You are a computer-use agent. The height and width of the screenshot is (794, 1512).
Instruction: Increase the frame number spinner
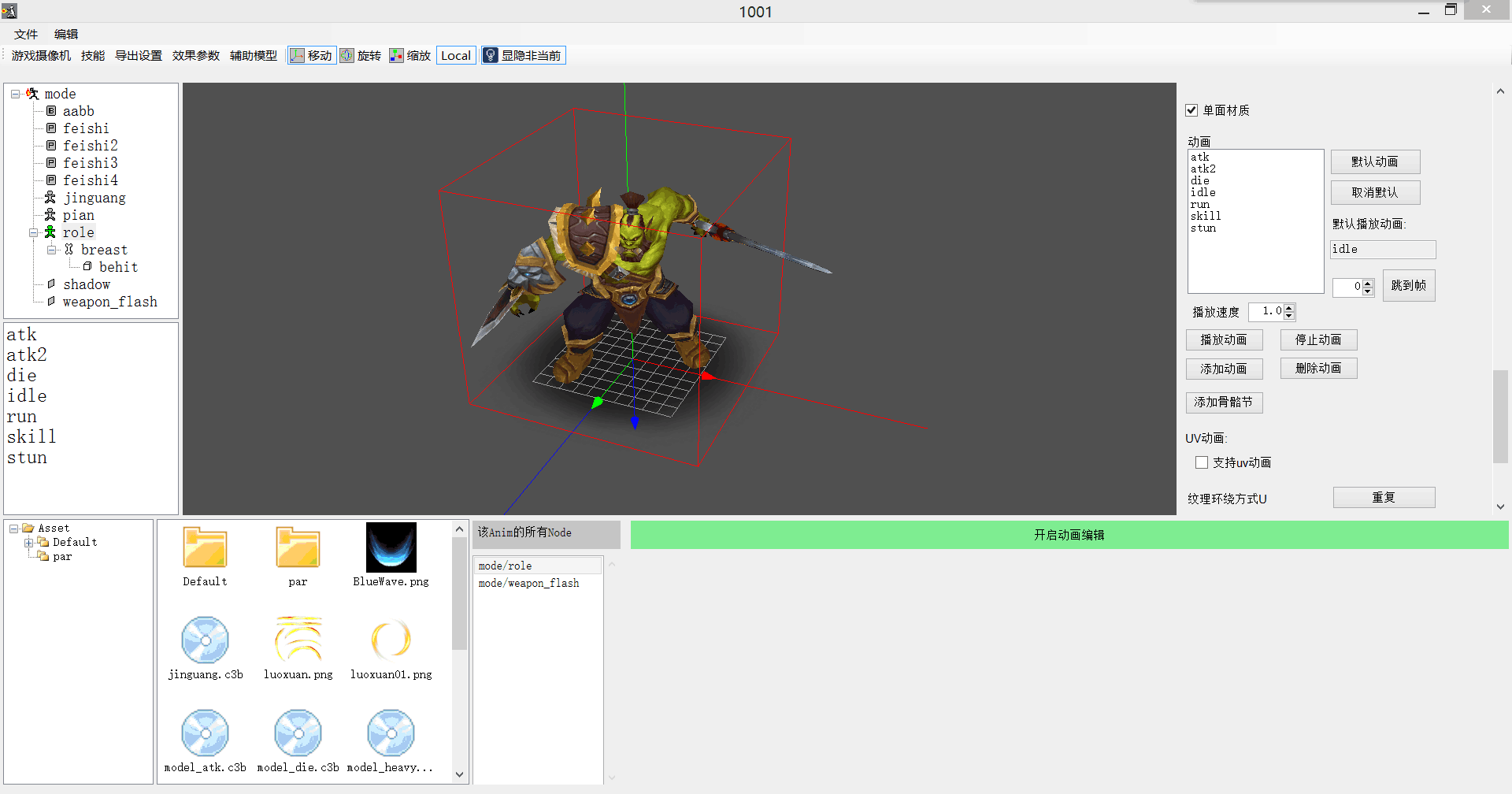(x=1368, y=283)
